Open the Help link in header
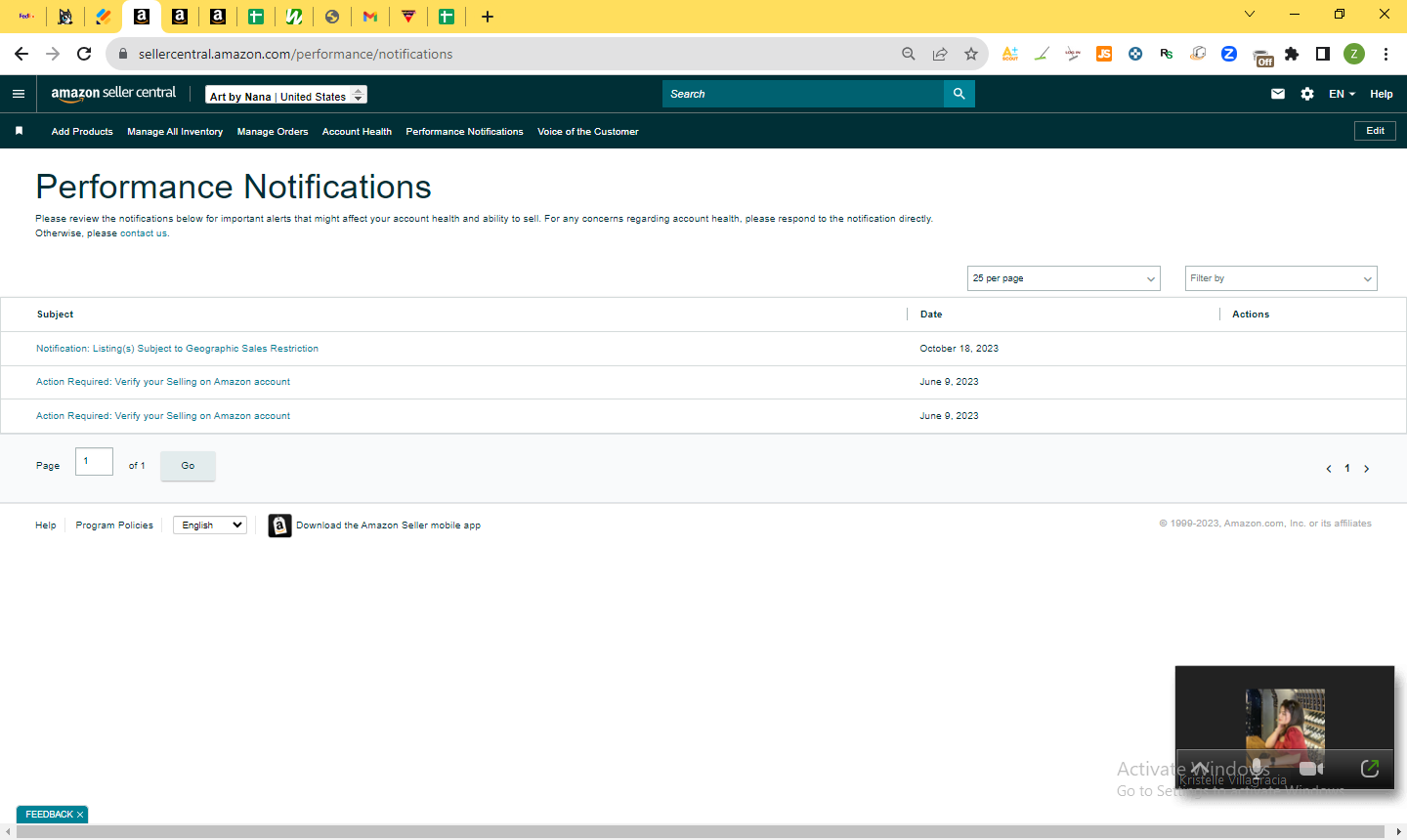1407x840 pixels. click(1382, 94)
